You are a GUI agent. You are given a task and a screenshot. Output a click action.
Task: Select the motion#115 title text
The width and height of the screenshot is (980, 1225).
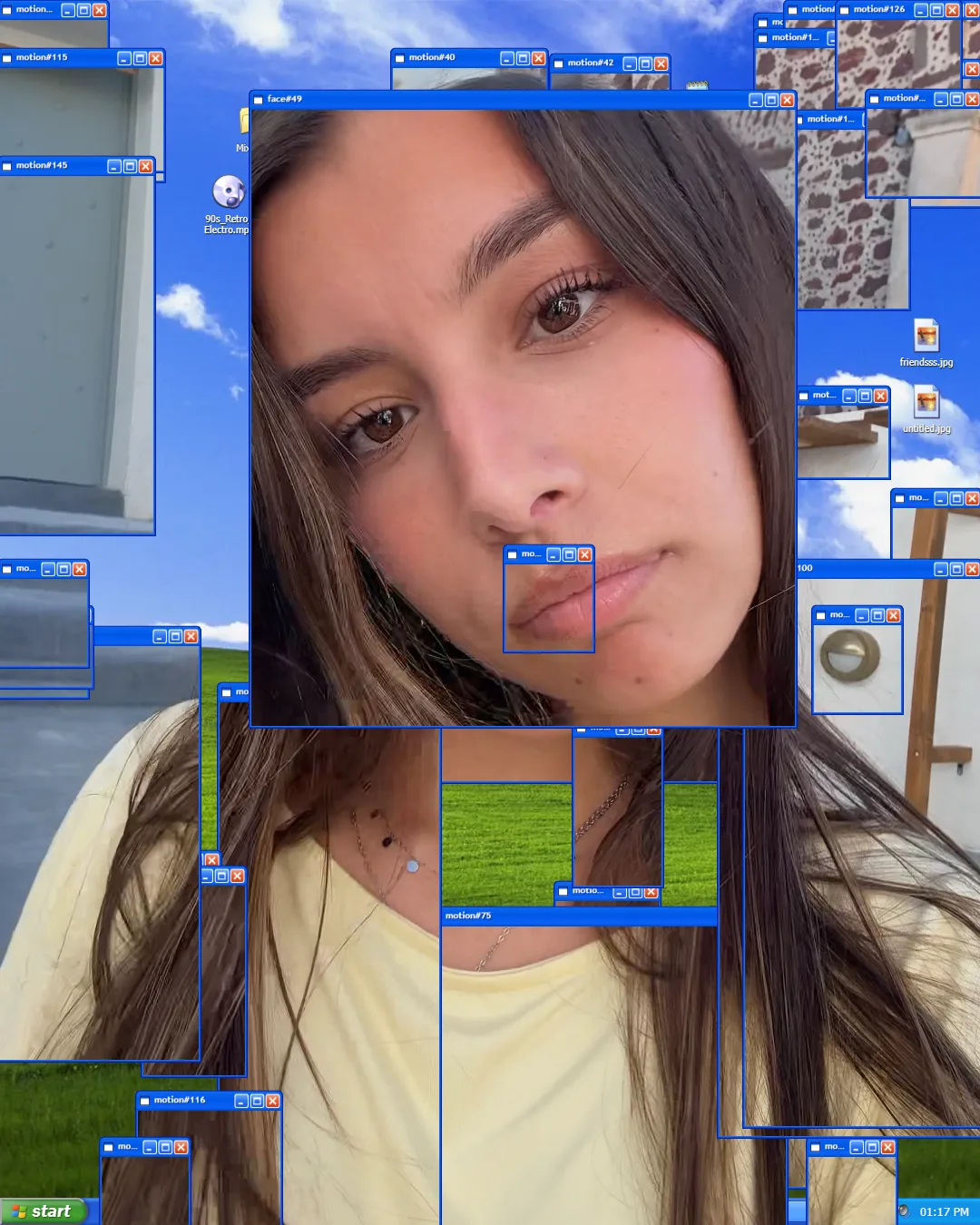pos(42,57)
